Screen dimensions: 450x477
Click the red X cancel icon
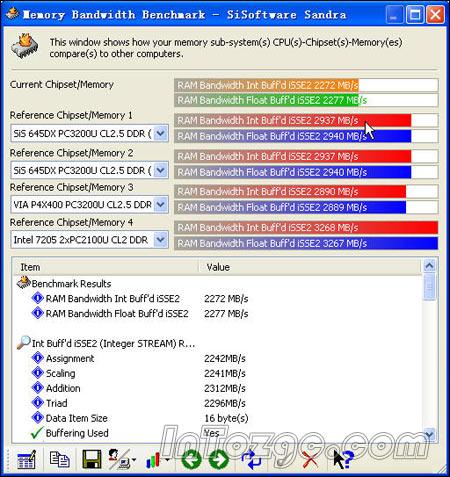(310, 460)
